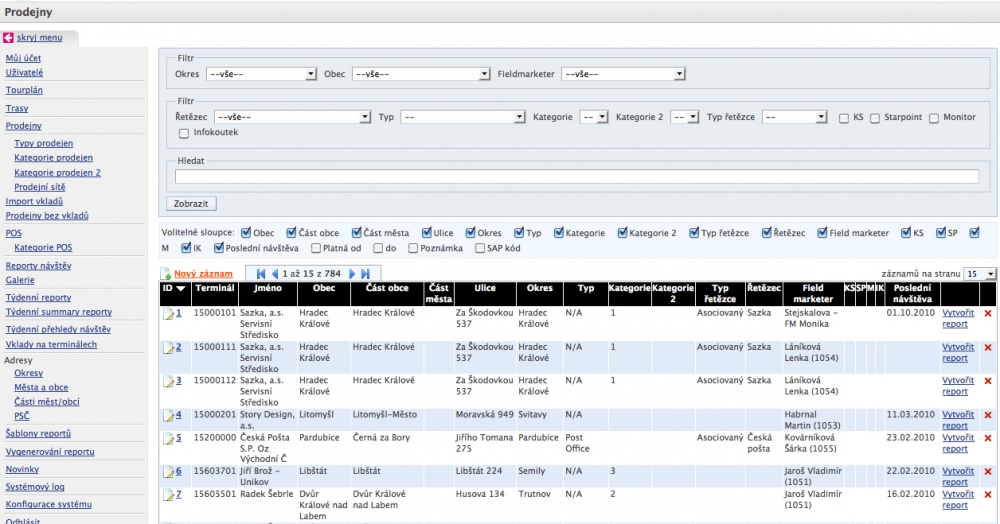Image resolution: width=1000 pixels, height=524 pixels.
Task: Open Typy prodejen submenu item
Action: click(x=43, y=143)
